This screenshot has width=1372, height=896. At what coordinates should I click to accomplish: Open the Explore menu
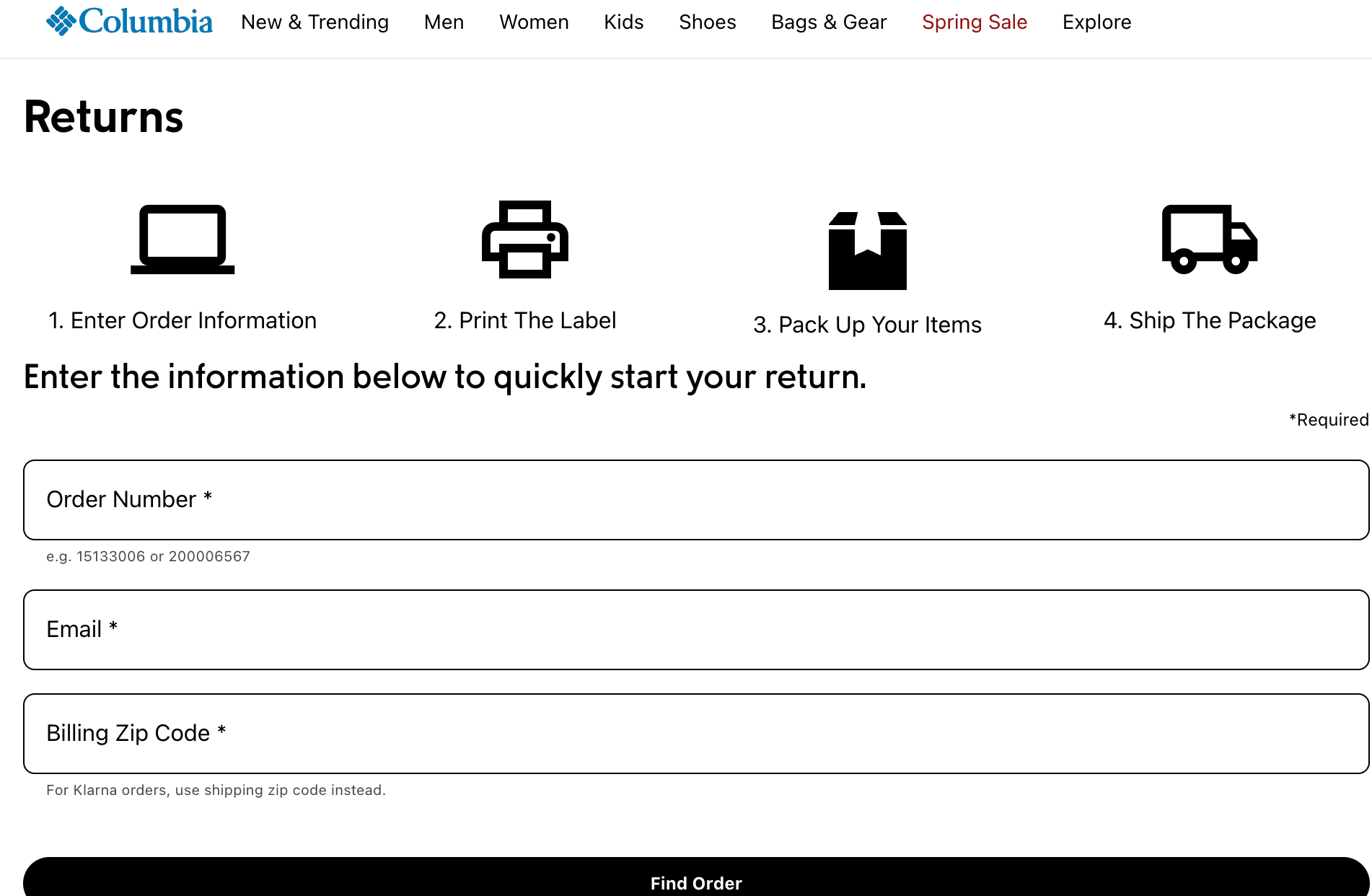pos(1096,22)
